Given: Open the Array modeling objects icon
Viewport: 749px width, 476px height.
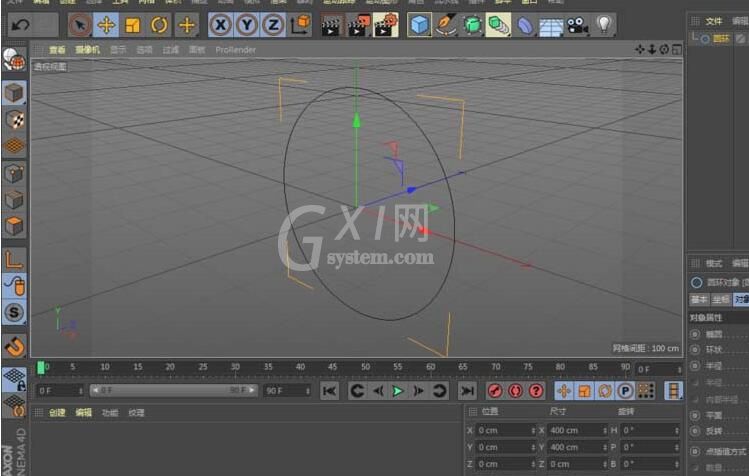Looking at the screenshot, I should [x=498, y=25].
